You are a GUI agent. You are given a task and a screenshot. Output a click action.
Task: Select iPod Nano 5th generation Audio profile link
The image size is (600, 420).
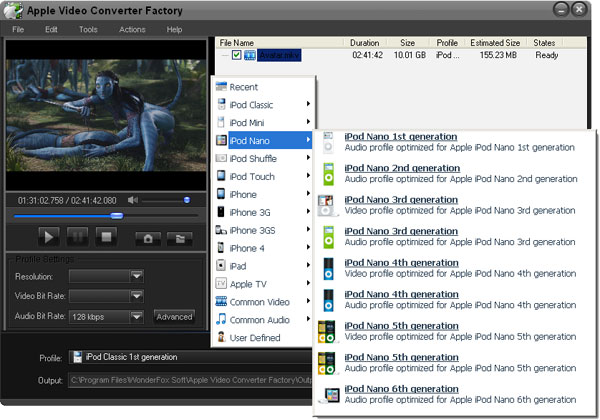[401, 357]
